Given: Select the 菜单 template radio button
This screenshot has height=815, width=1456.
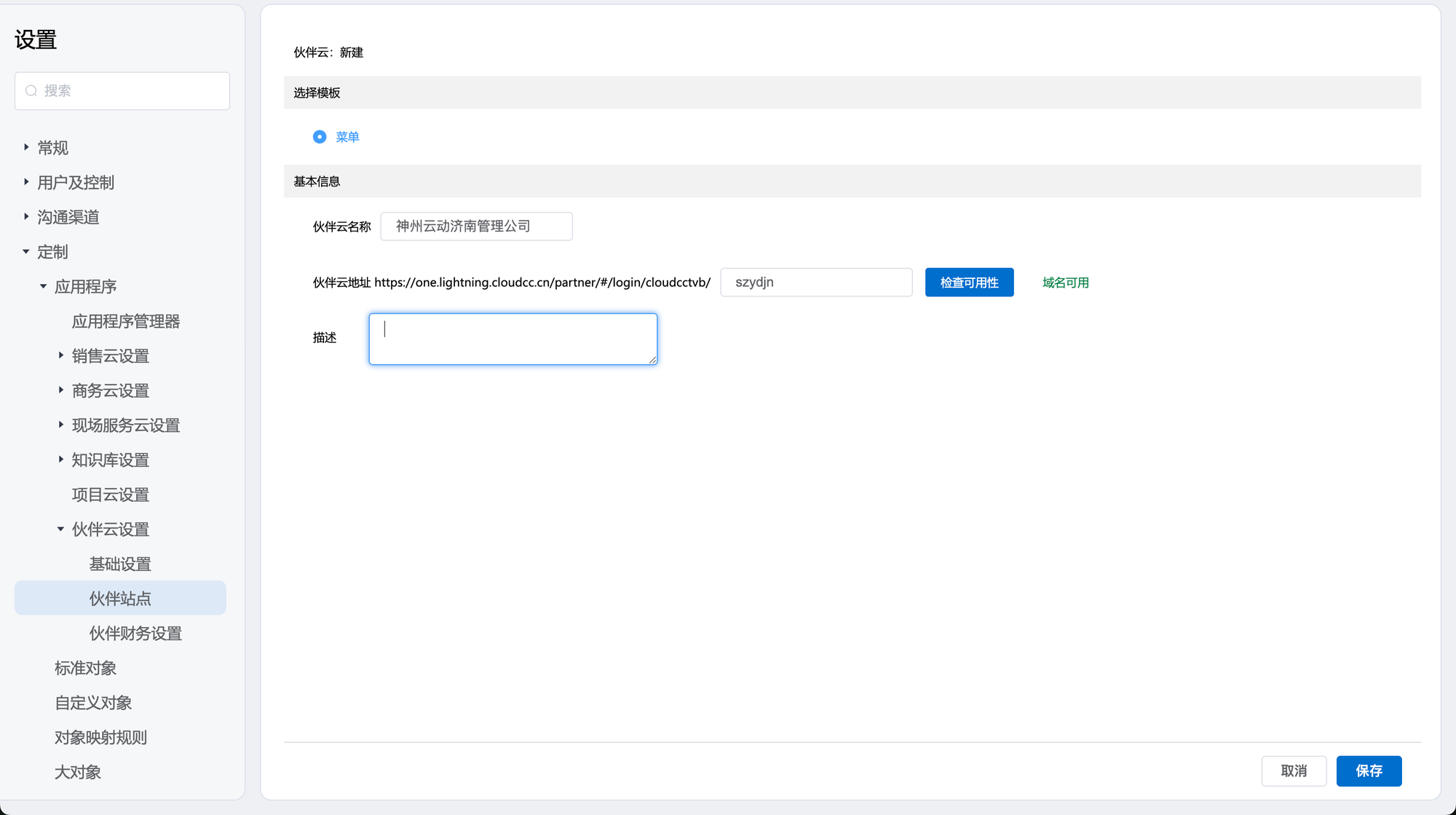Looking at the screenshot, I should [320, 137].
